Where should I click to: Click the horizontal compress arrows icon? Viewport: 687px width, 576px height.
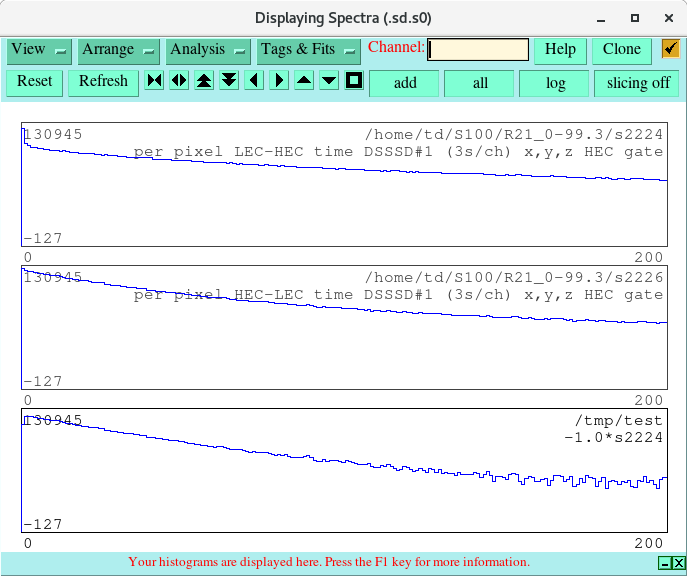click(154, 81)
